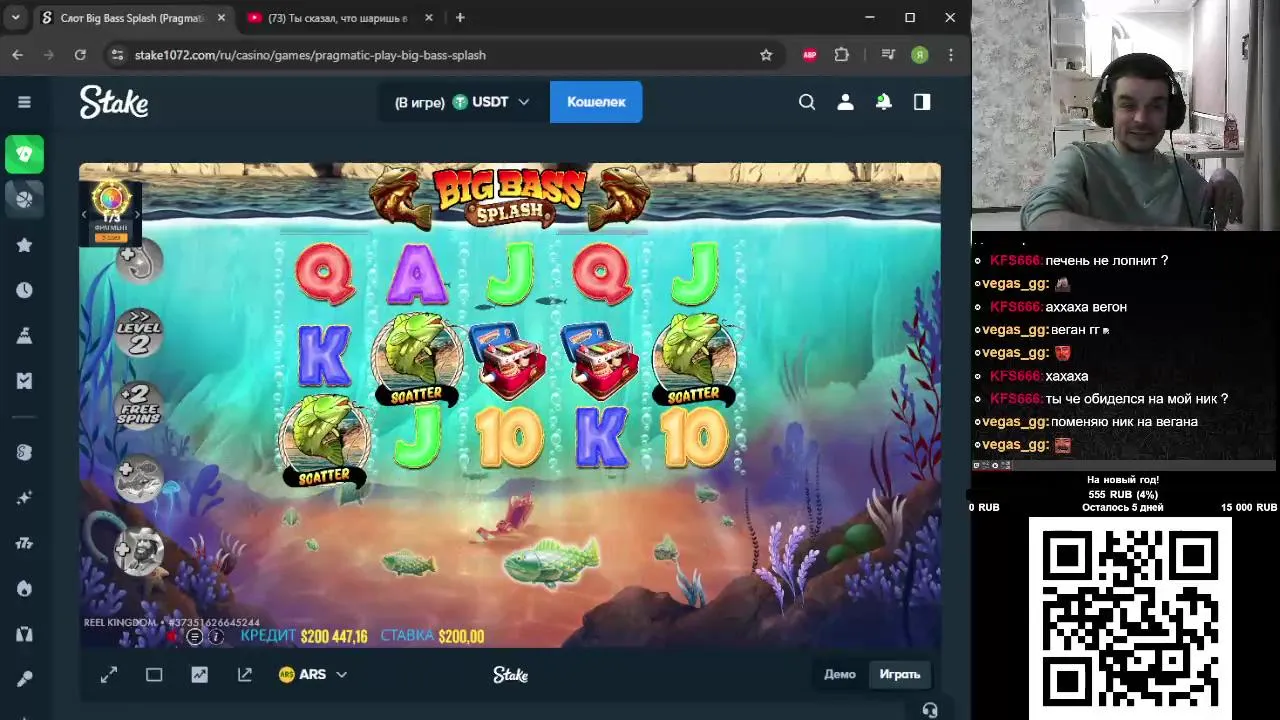Open the browser extensions puzzle icon

pyautogui.click(x=841, y=55)
